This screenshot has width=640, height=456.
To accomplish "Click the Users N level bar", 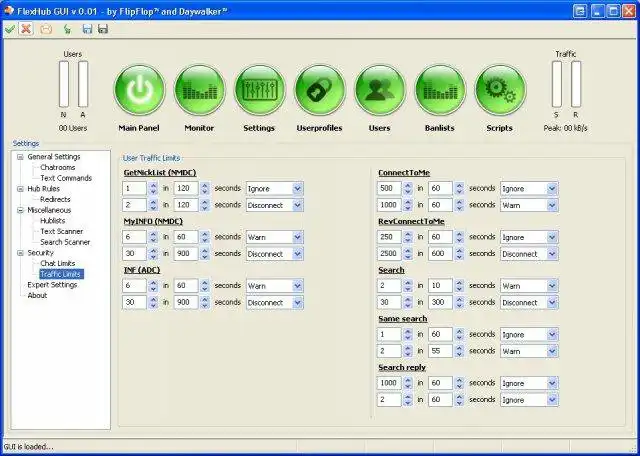I will click(x=64, y=84).
